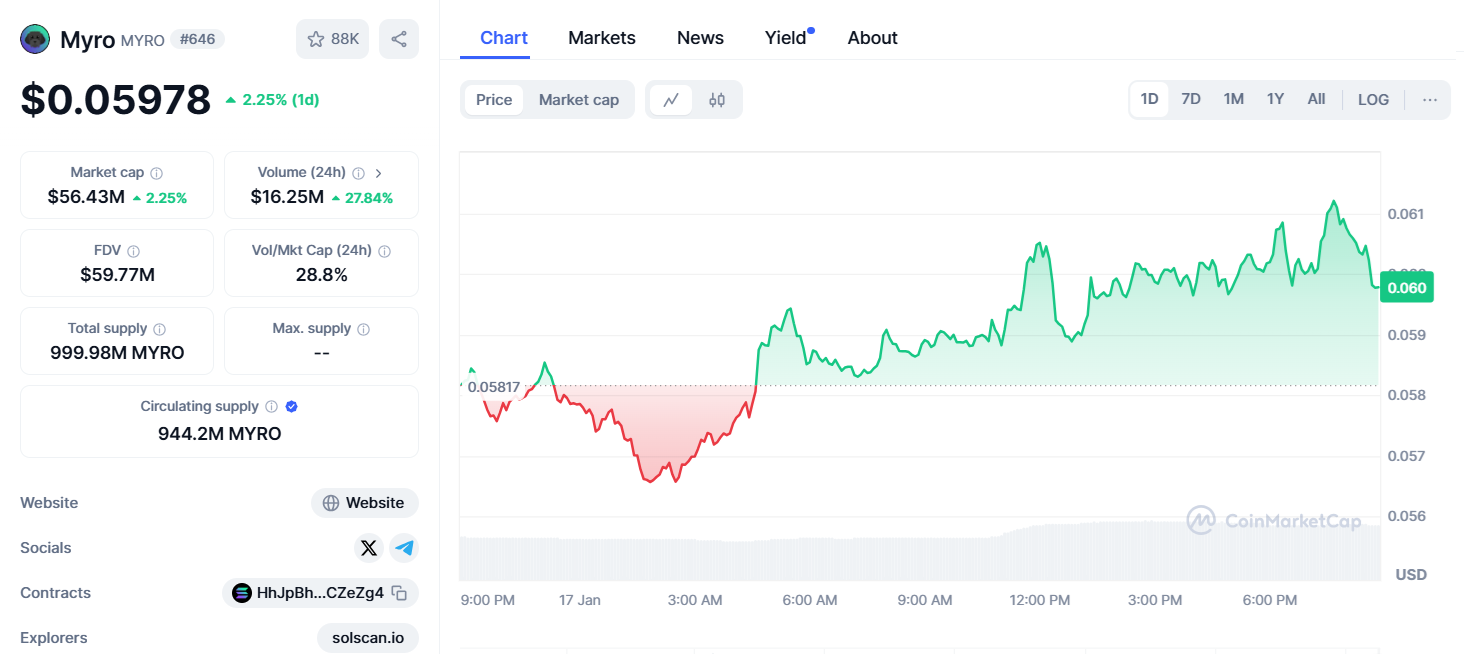Click the 28.8% Vol/Mkt Cap value
The height and width of the screenshot is (654, 1464).
tap(321, 275)
